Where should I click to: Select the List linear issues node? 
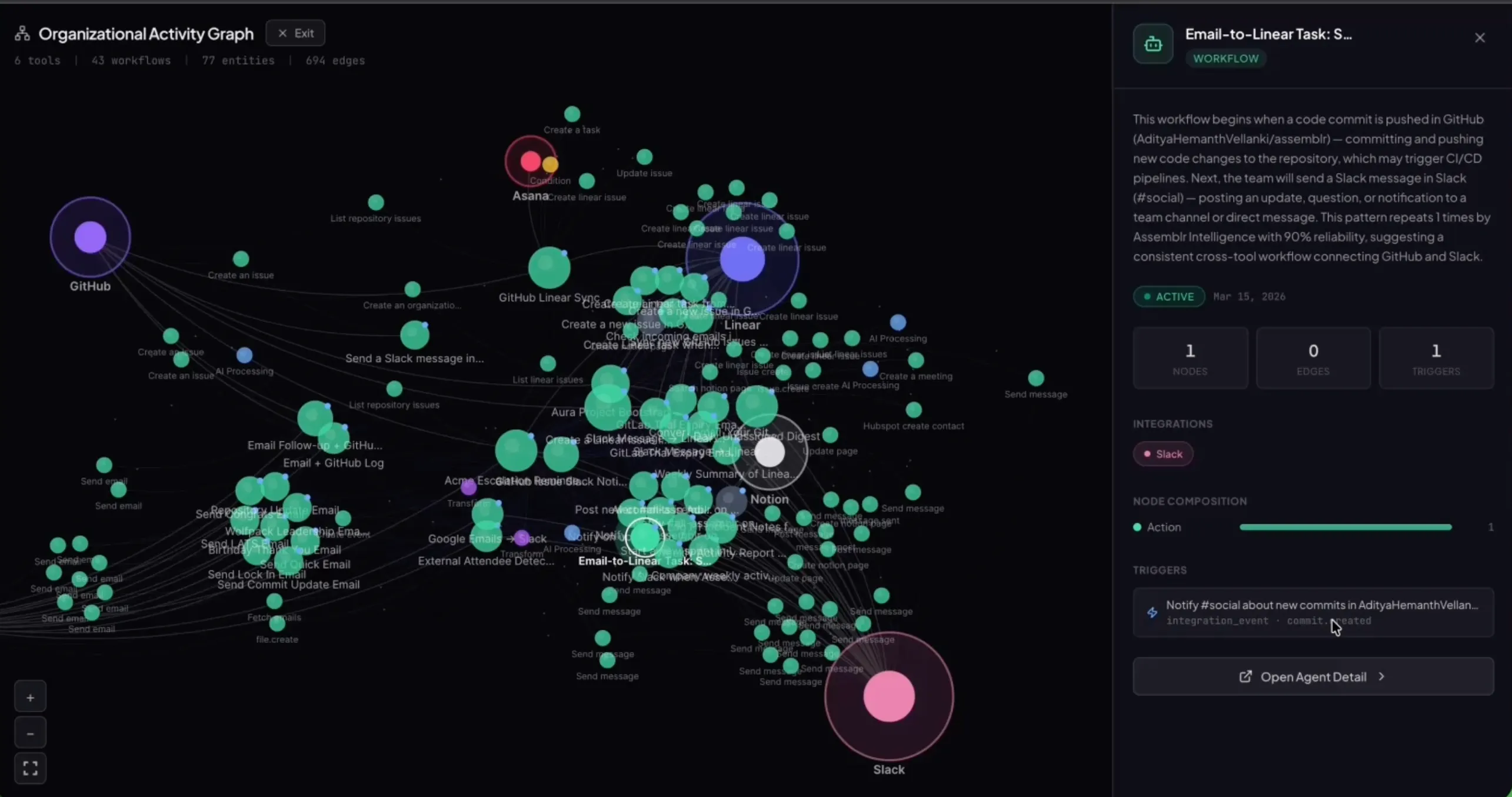click(548, 364)
